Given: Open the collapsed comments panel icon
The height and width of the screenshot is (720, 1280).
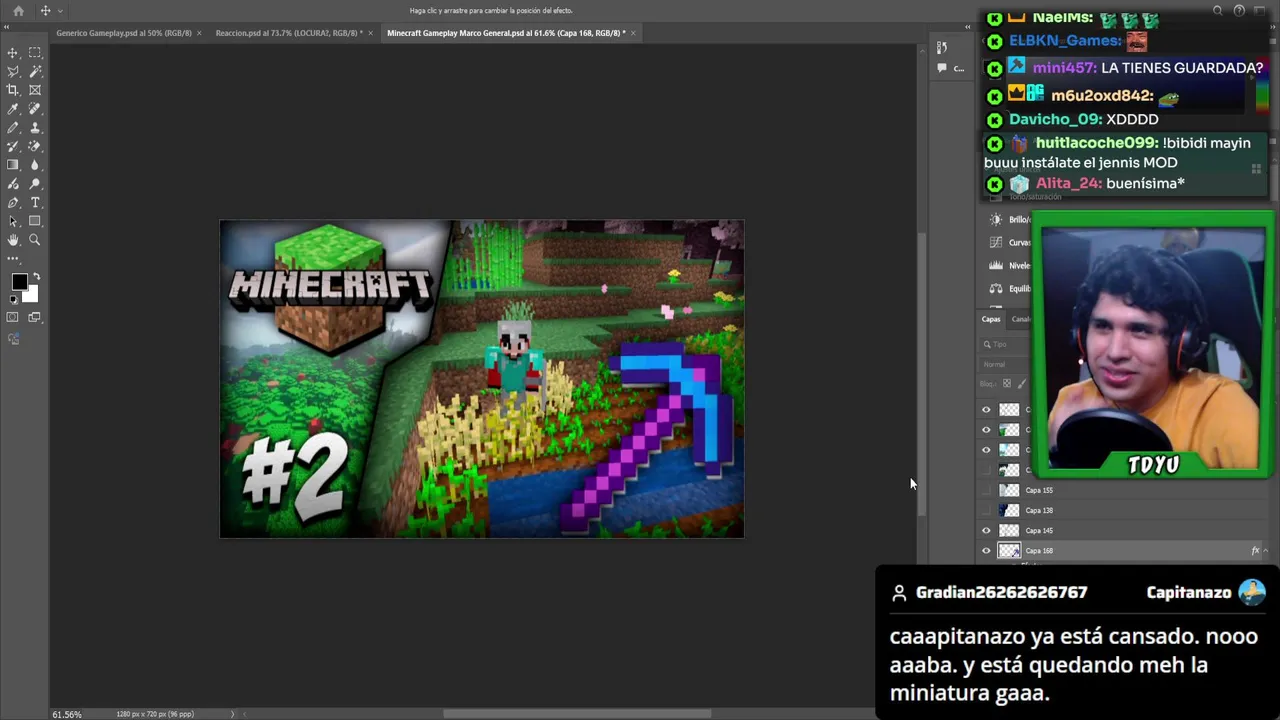Looking at the screenshot, I should pos(942,68).
